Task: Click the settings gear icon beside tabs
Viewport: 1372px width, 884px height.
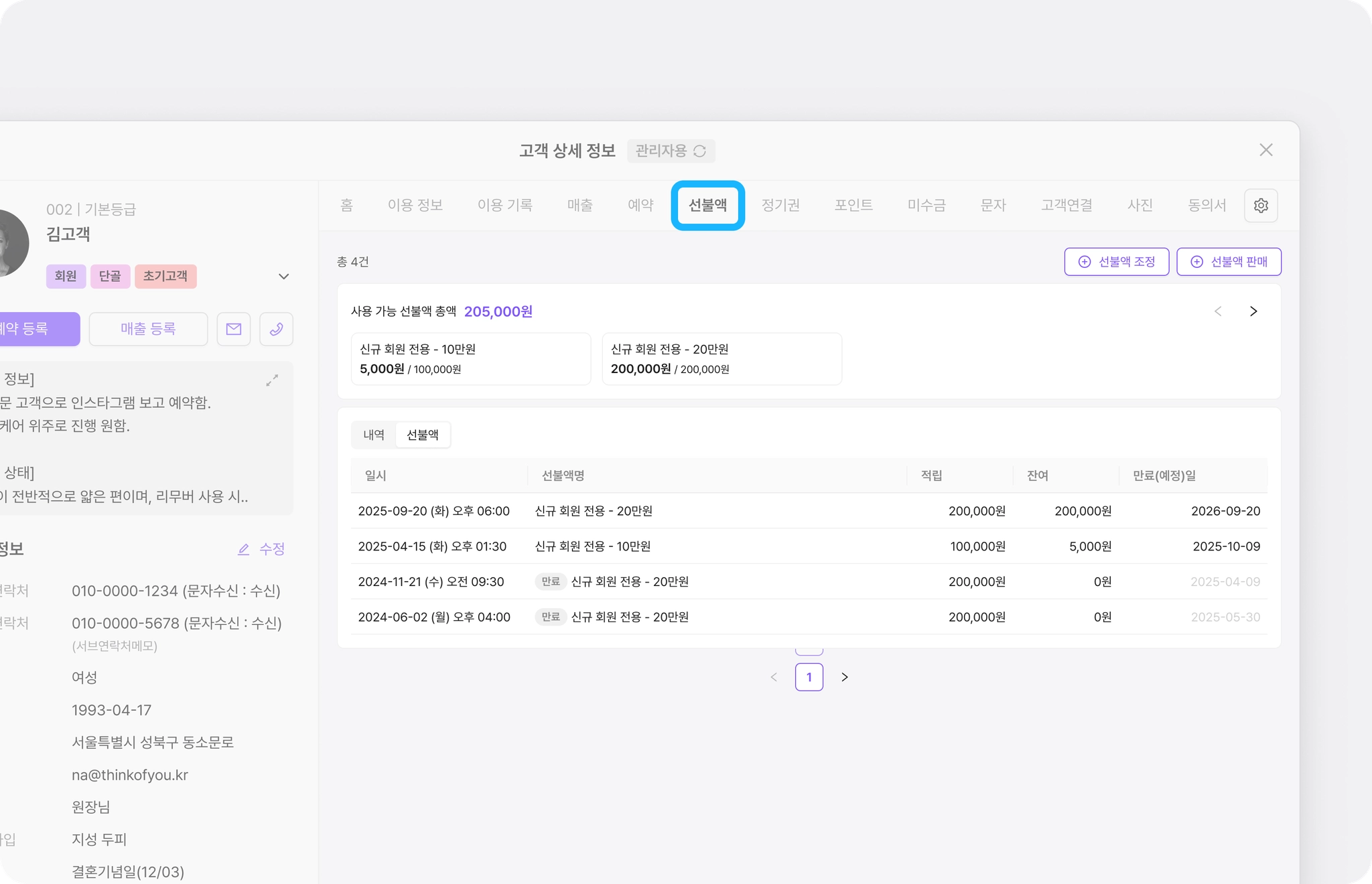Action: 1260,206
